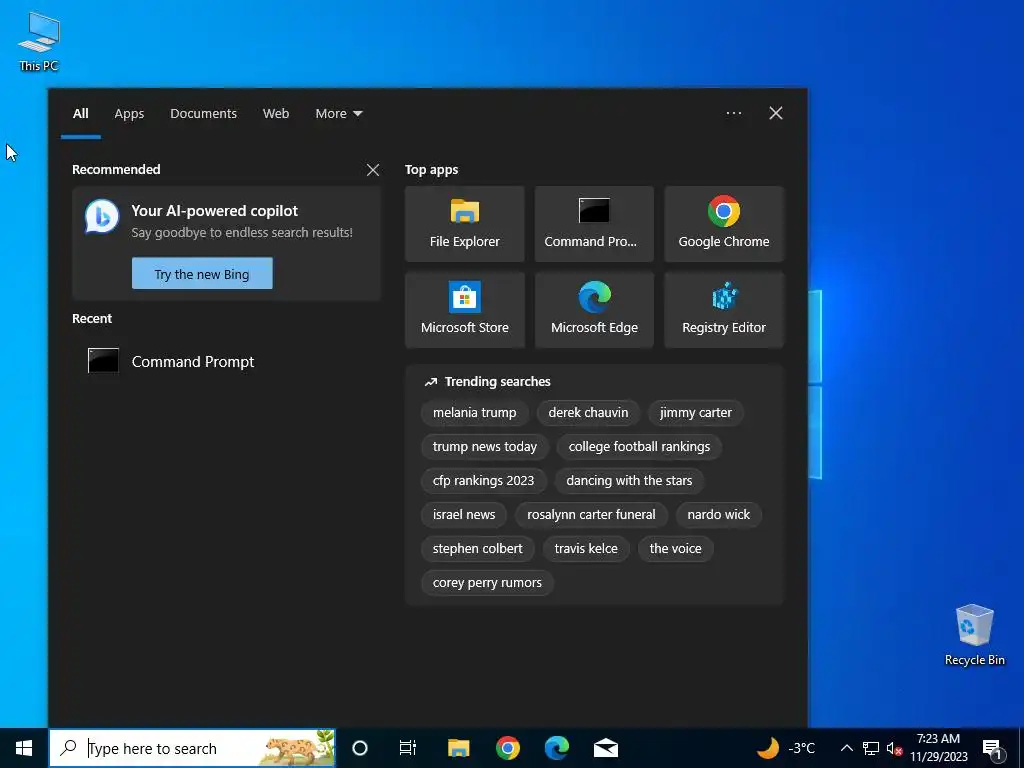Switch to the All tab
The image size is (1024, 768).
80,114
